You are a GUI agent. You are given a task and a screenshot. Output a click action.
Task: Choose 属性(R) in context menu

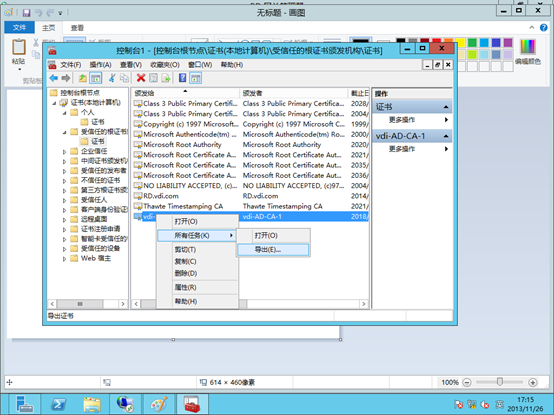(197, 287)
